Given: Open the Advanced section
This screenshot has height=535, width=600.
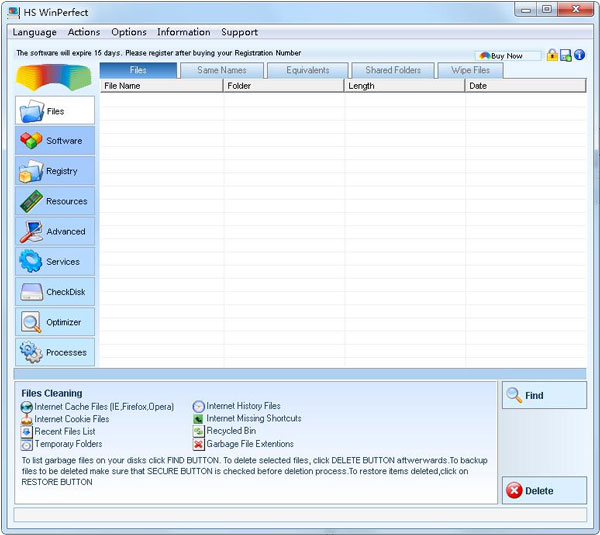Looking at the screenshot, I should (x=55, y=231).
